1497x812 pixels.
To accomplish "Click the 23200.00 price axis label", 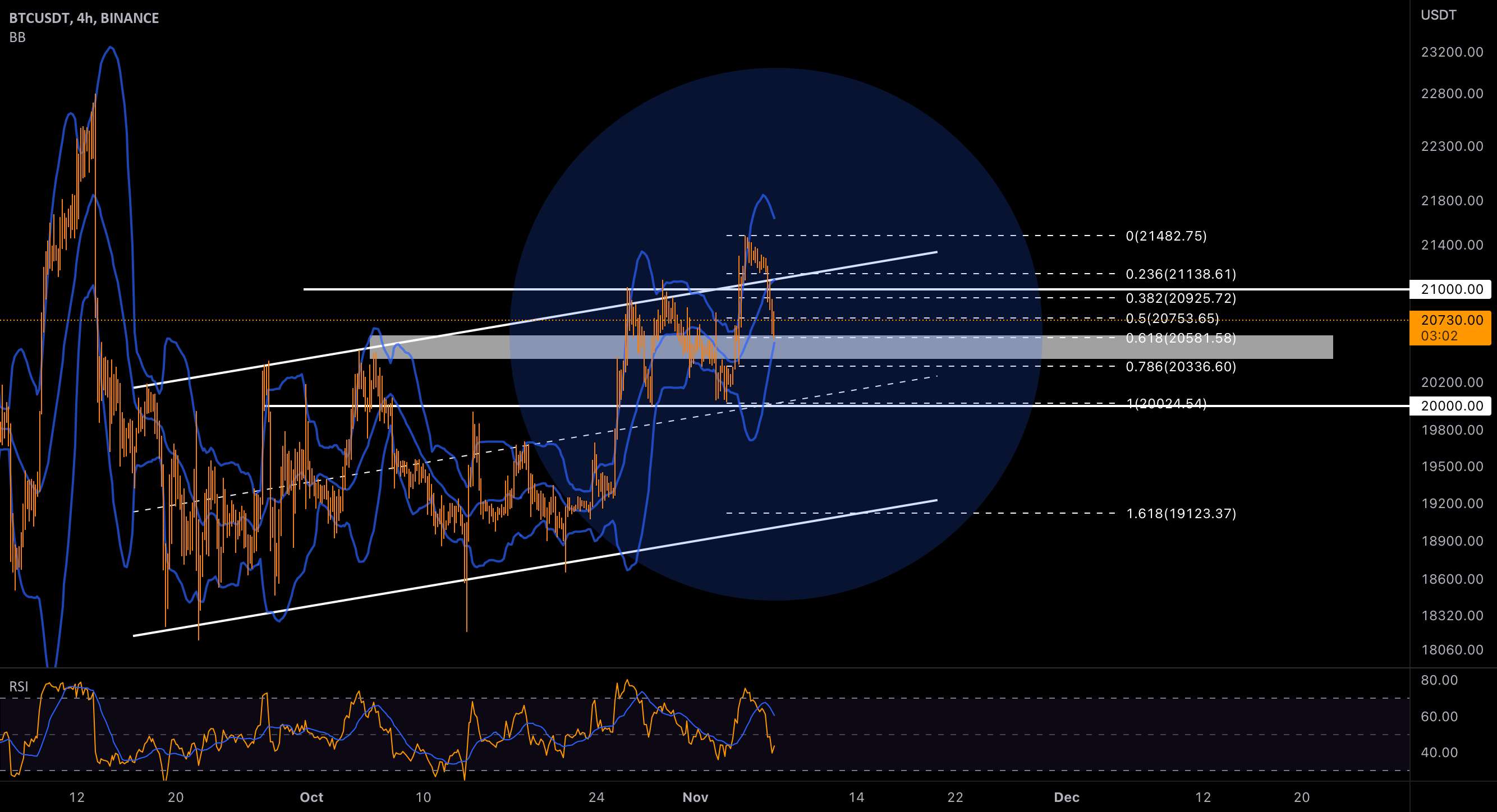I will pos(1452,52).
